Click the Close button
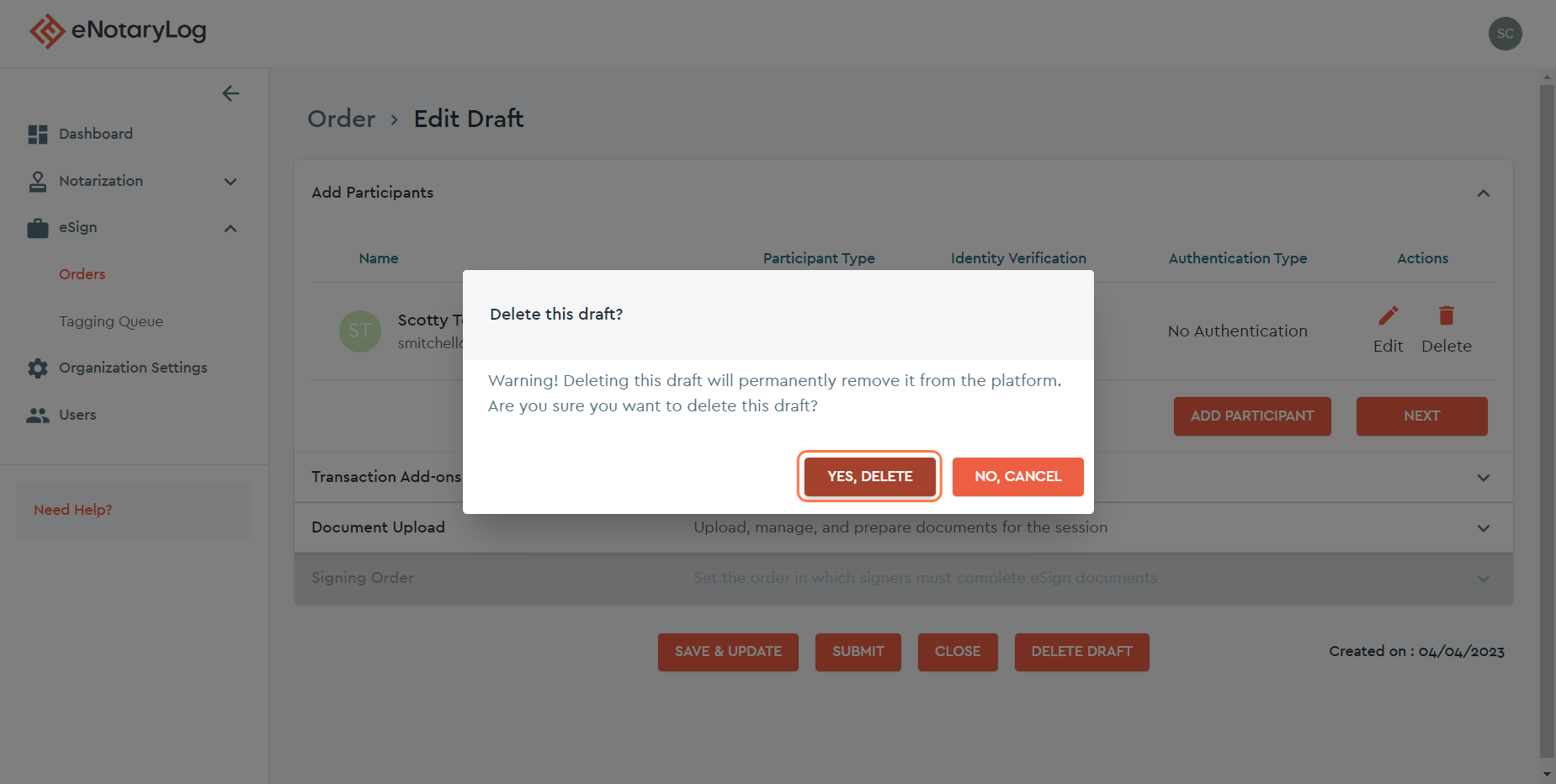This screenshot has height=784, width=1556. click(x=958, y=652)
